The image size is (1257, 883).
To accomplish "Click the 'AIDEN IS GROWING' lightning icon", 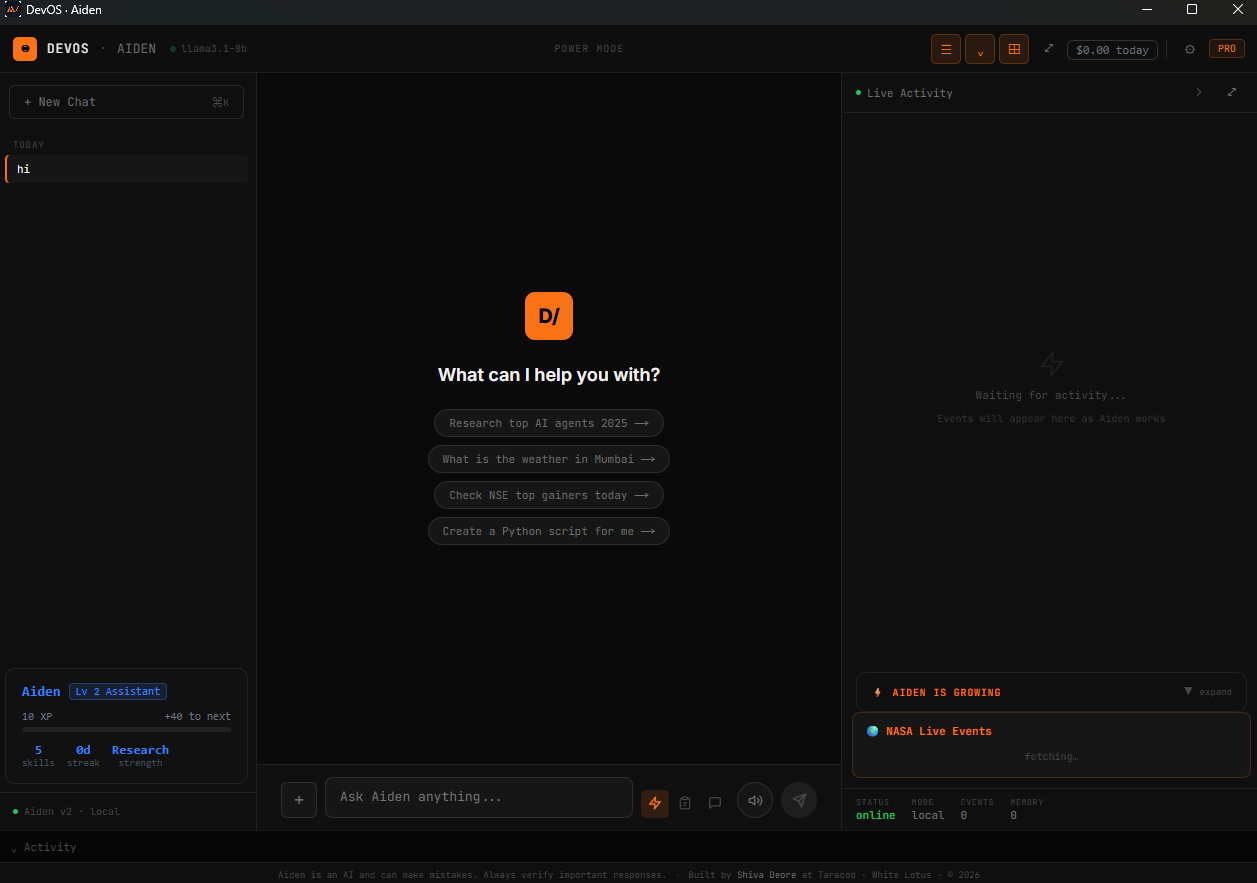I will (878, 692).
